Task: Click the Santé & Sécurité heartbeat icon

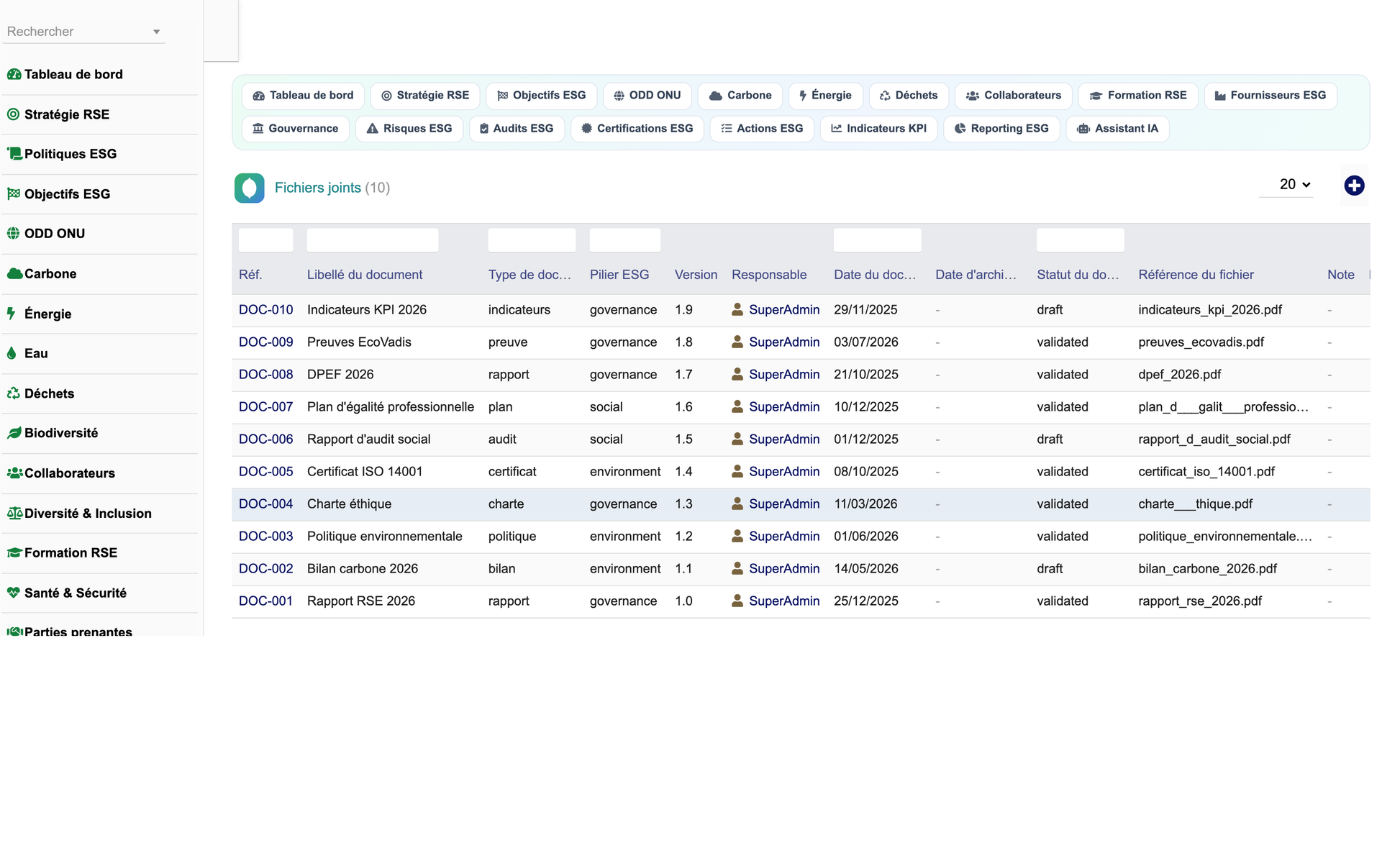Action: point(14,593)
